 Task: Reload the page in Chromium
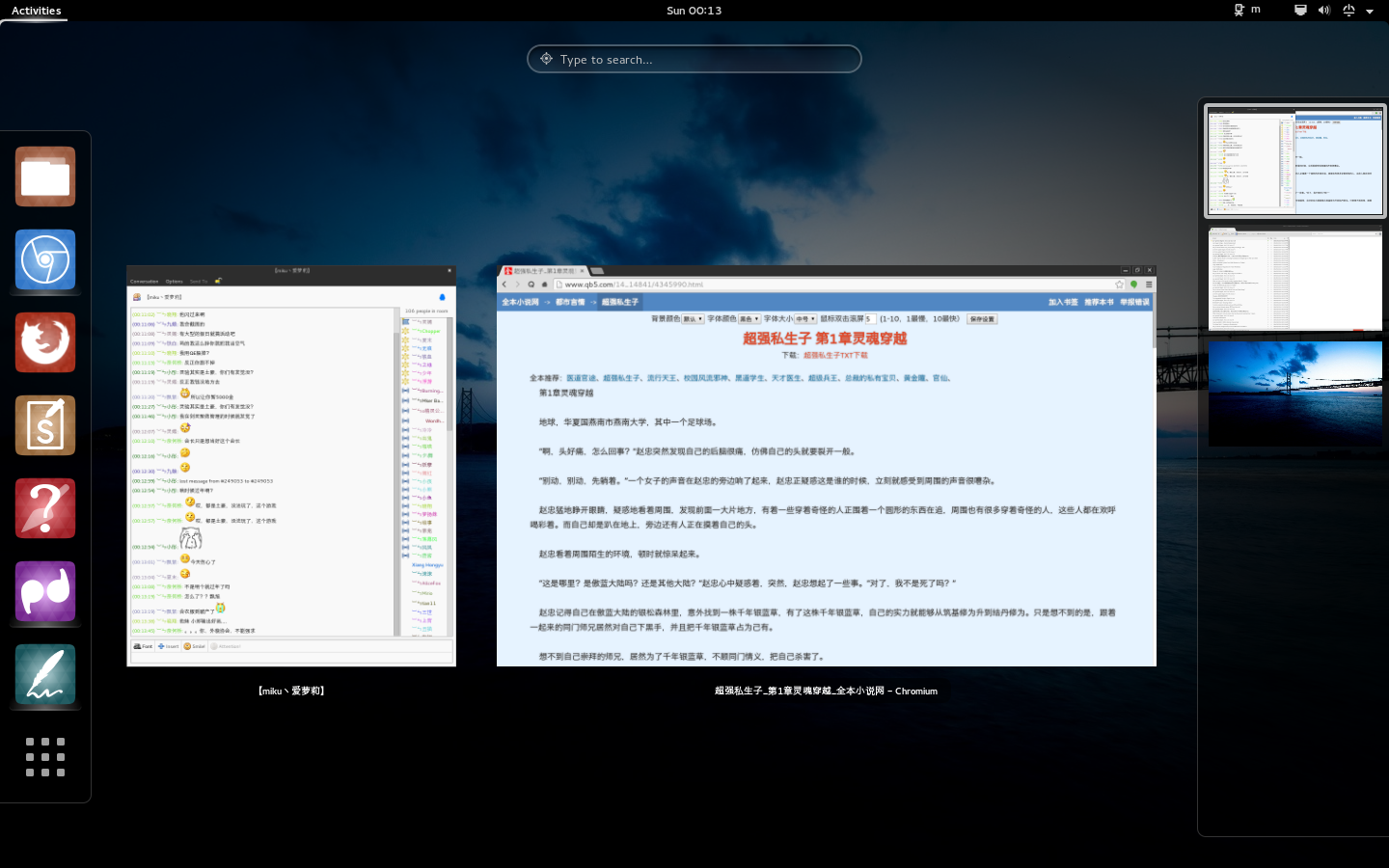pos(531,285)
